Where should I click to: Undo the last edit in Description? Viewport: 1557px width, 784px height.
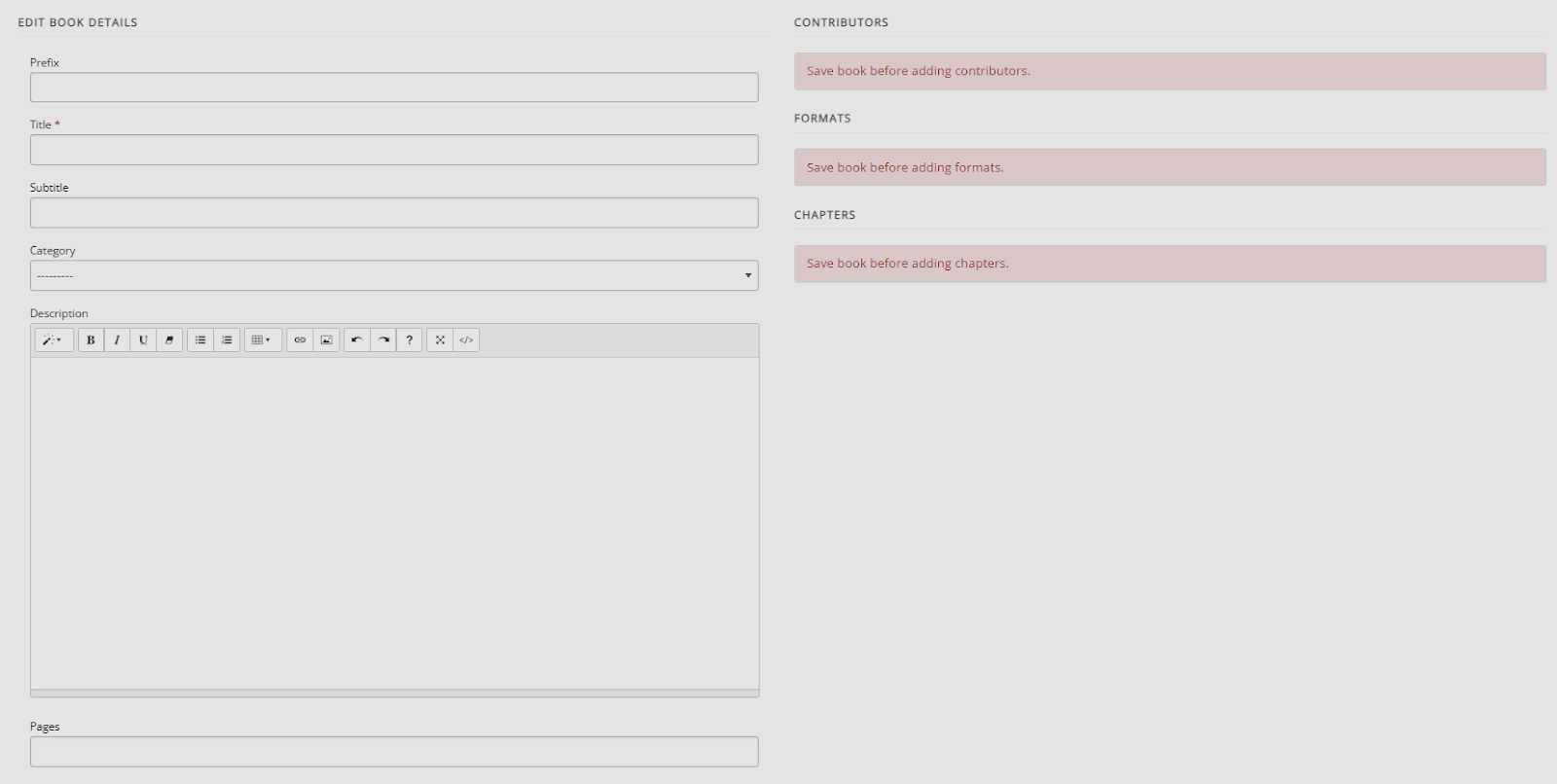[x=357, y=339]
